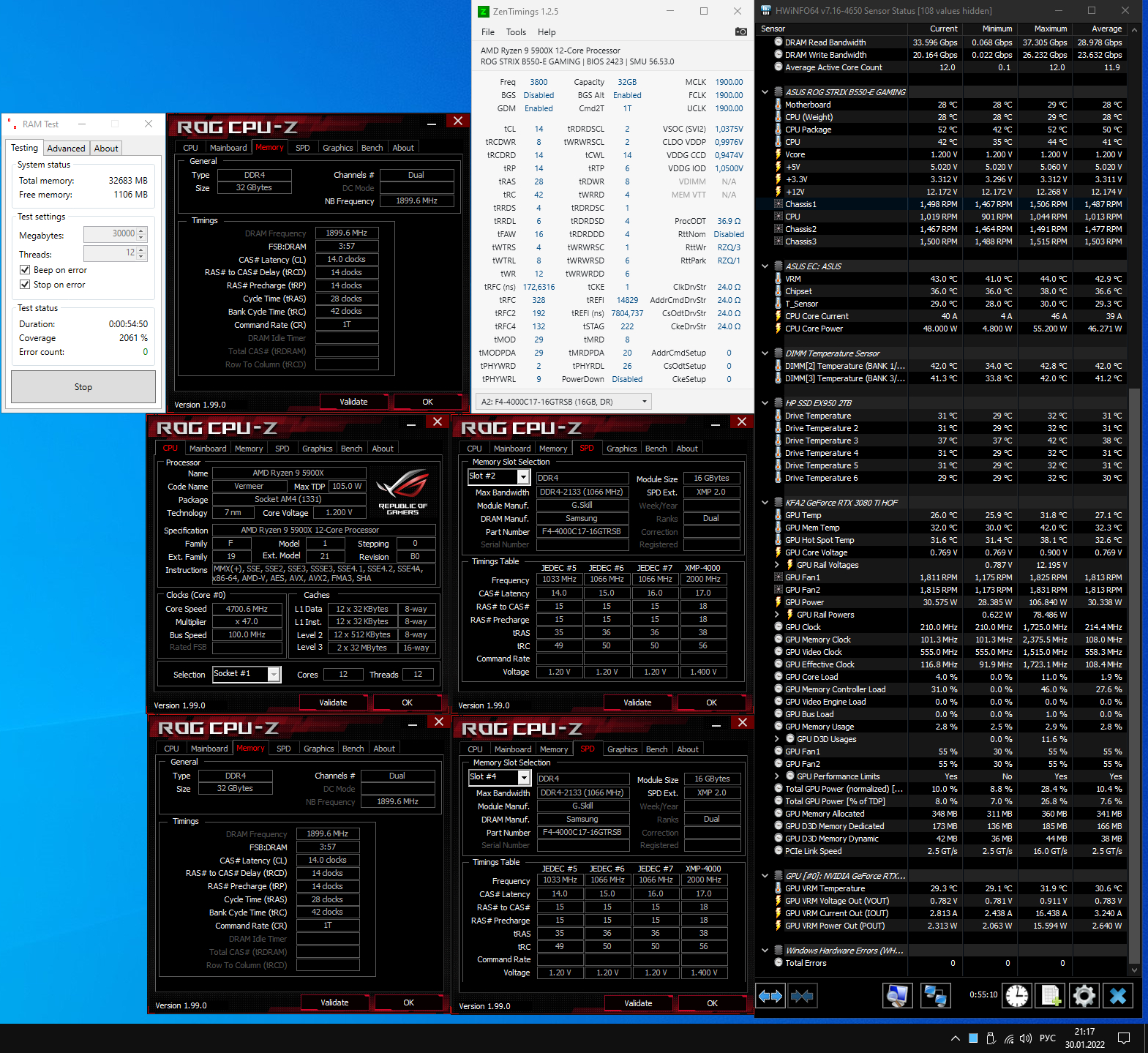Collapse the ASUS EC: ASUS sensor group

pos(765,266)
